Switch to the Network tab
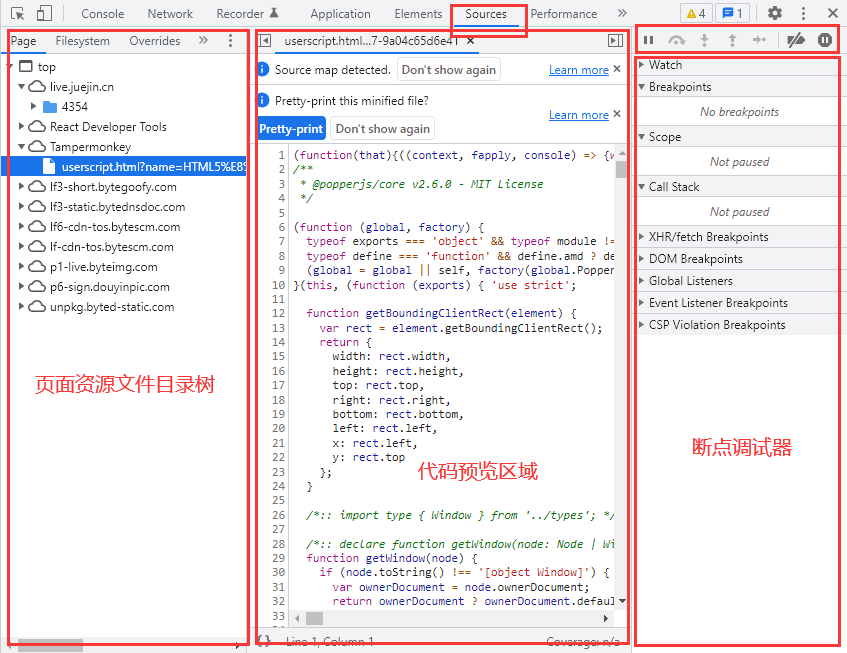The width and height of the screenshot is (847, 653). click(170, 14)
